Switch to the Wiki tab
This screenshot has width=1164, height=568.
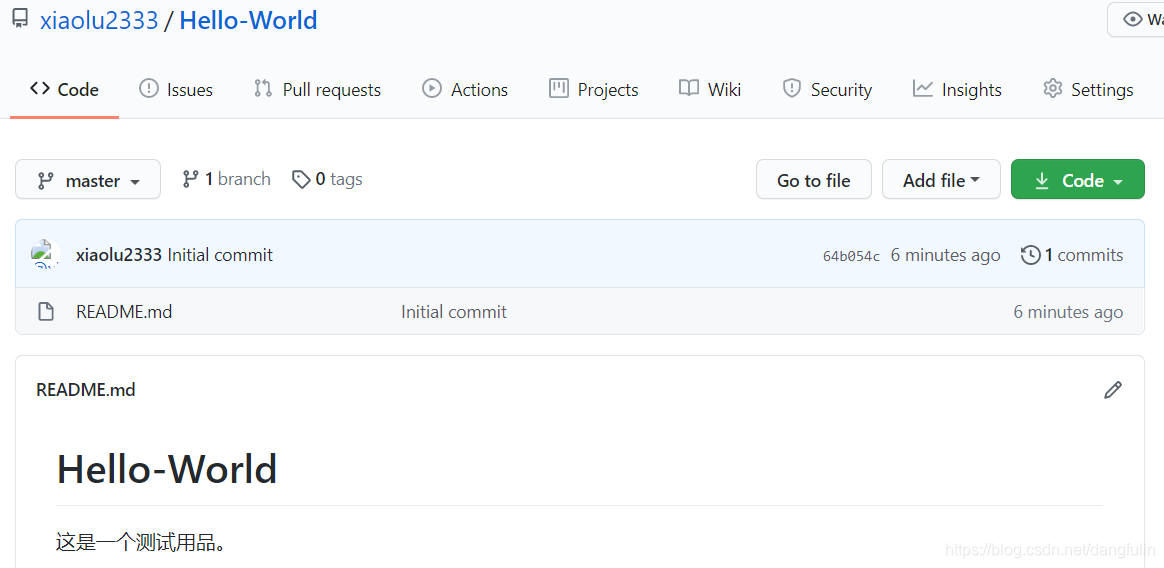point(710,90)
